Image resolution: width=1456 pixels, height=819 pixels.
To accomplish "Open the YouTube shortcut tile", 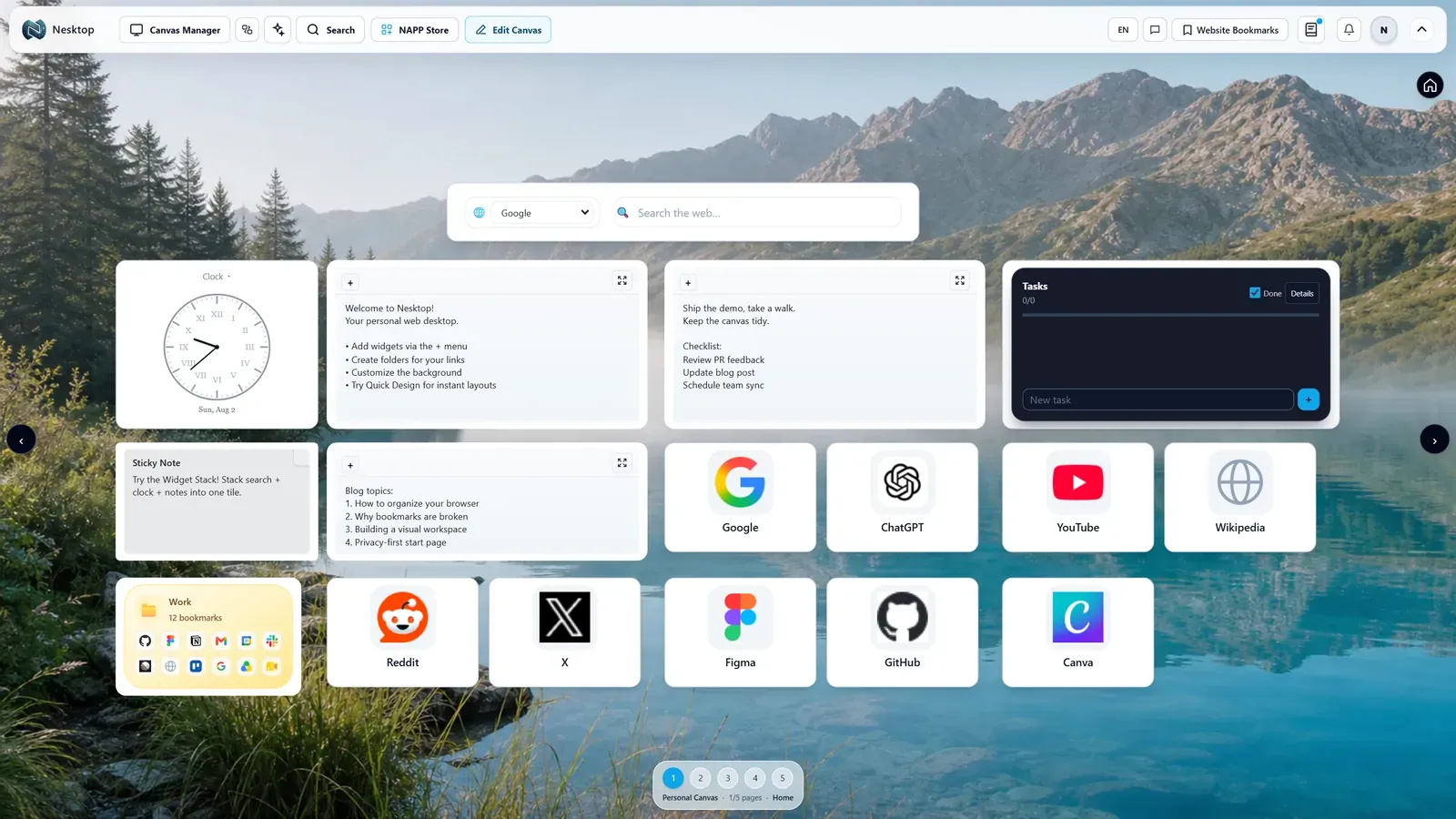I will 1077,497.
